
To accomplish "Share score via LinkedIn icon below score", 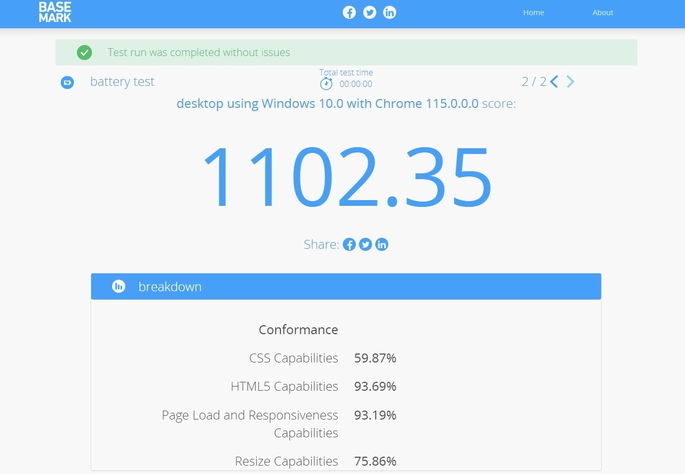I will [x=382, y=244].
